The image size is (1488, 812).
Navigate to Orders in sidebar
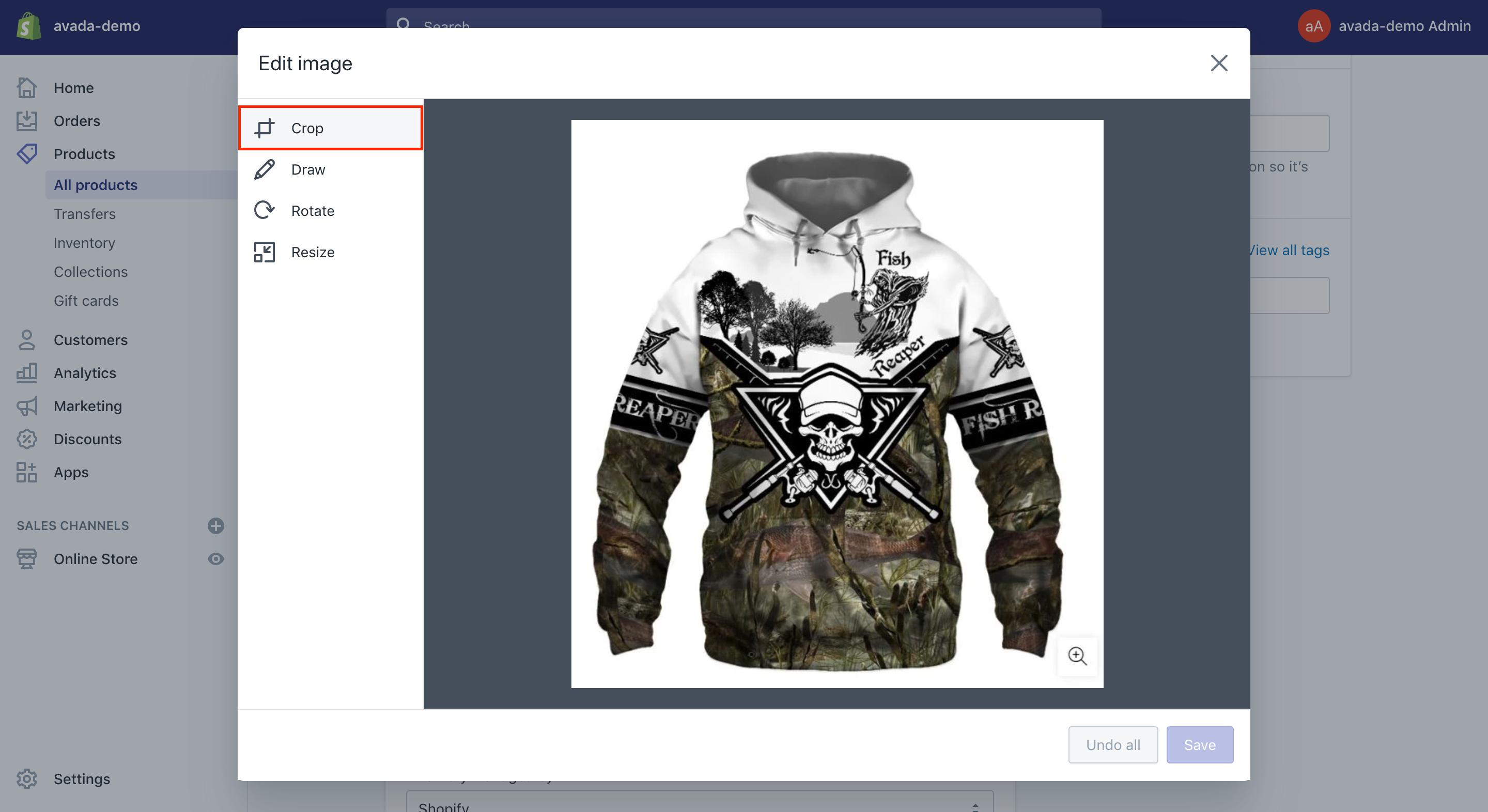point(77,121)
